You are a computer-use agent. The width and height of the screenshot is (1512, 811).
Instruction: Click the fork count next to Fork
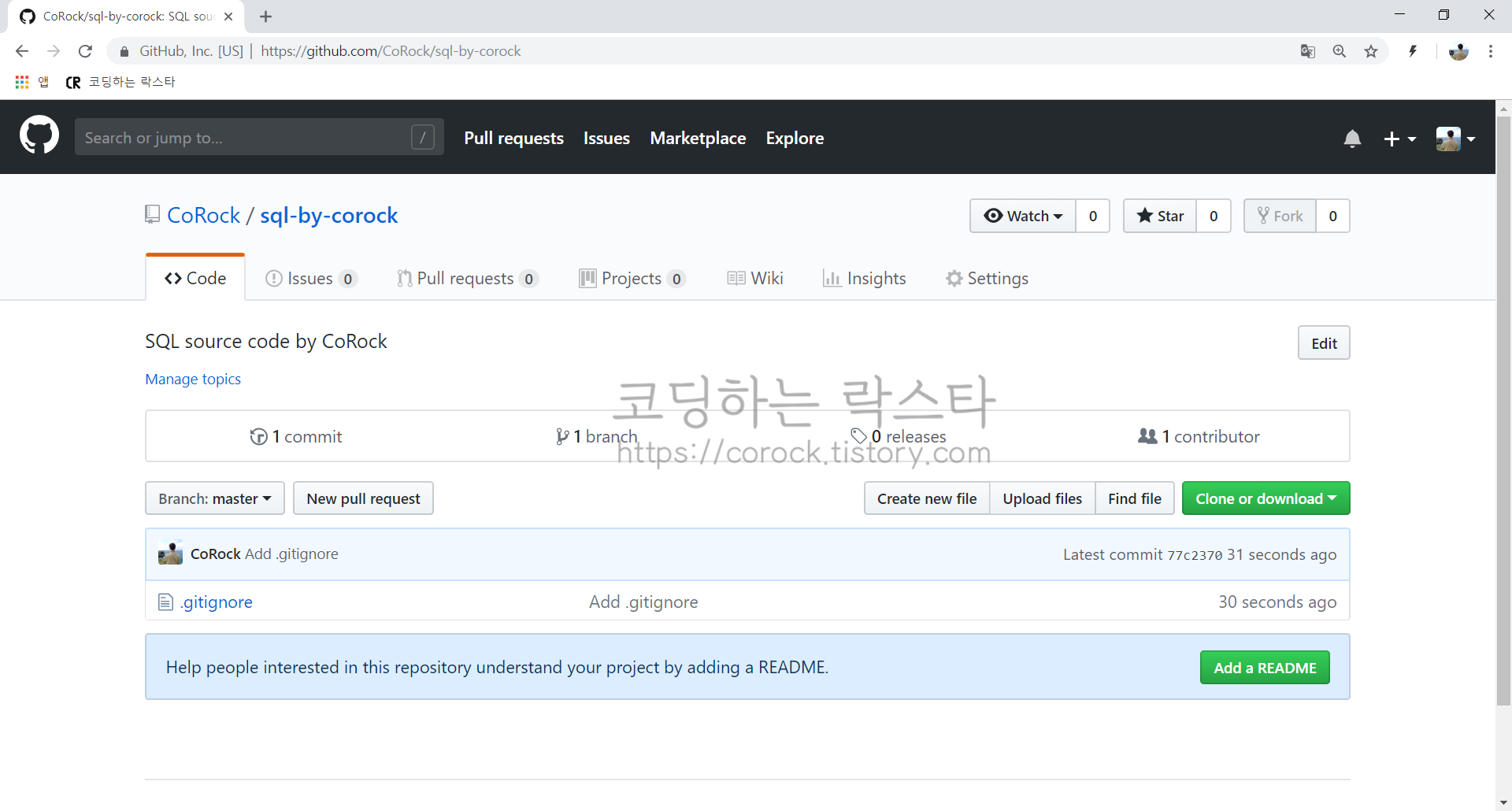tap(1332, 216)
